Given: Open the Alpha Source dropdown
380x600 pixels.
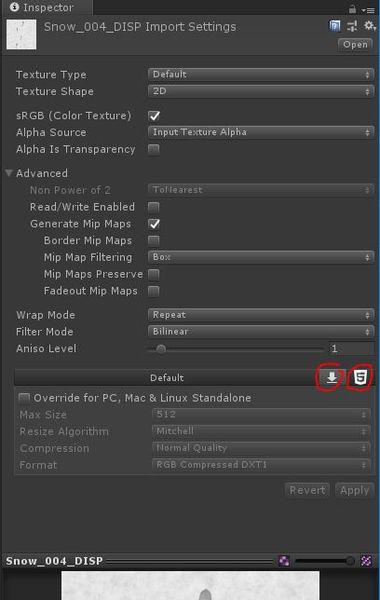Looking at the screenshot, I should 261,132.
